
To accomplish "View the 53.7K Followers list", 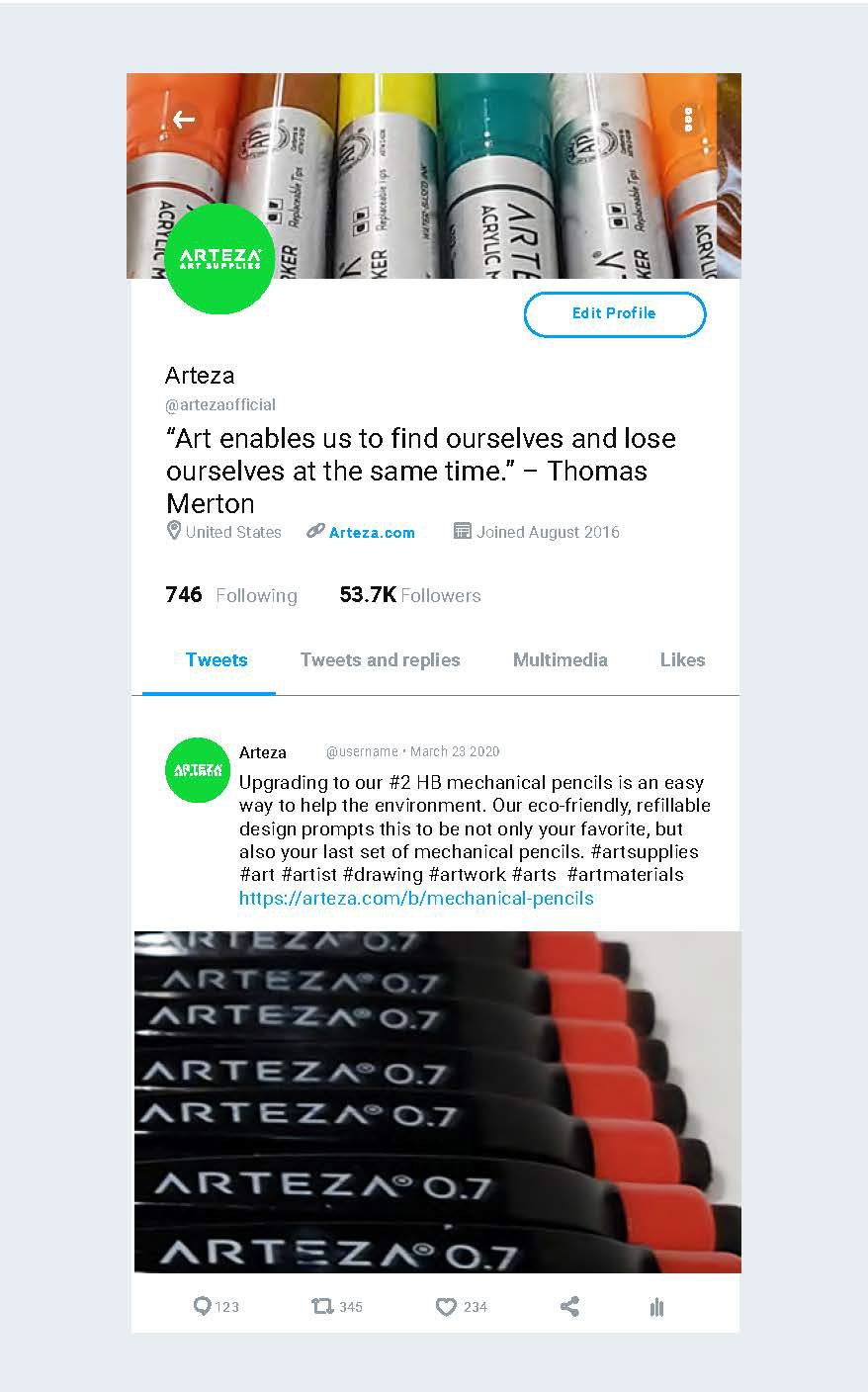I will pos(410,595).
